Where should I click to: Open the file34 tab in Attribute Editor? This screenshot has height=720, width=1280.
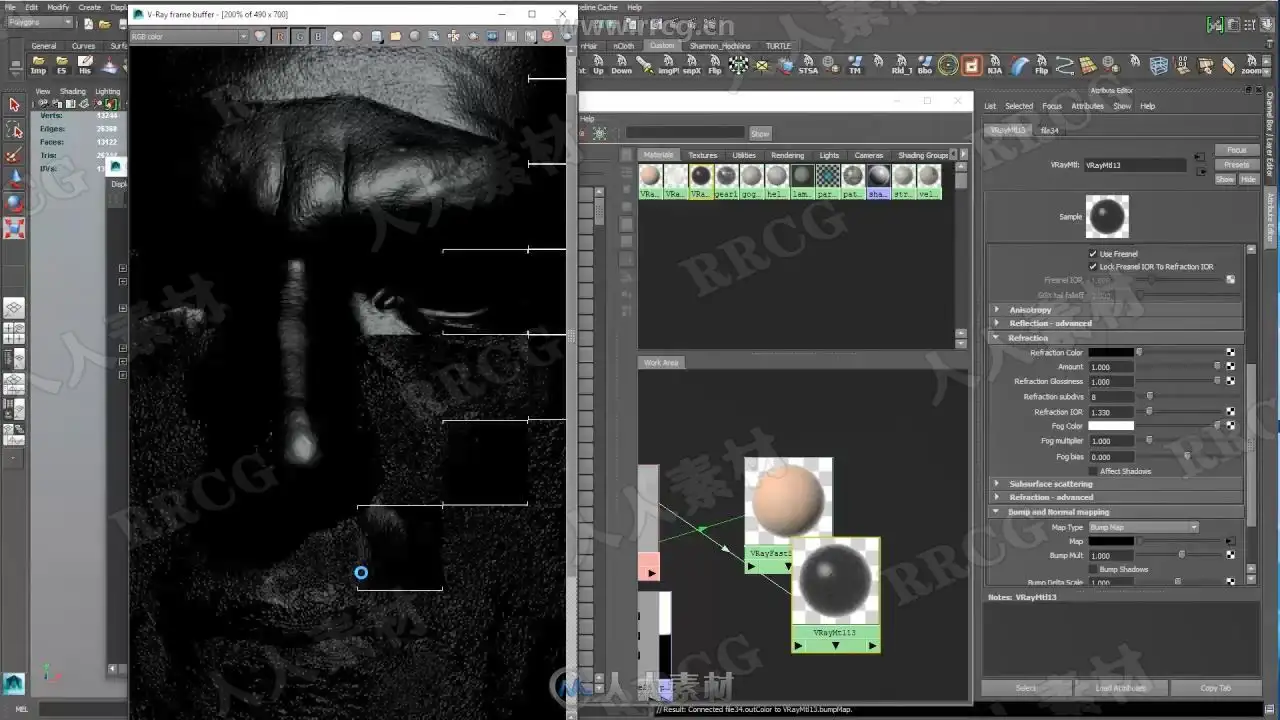coord(1049,130)
